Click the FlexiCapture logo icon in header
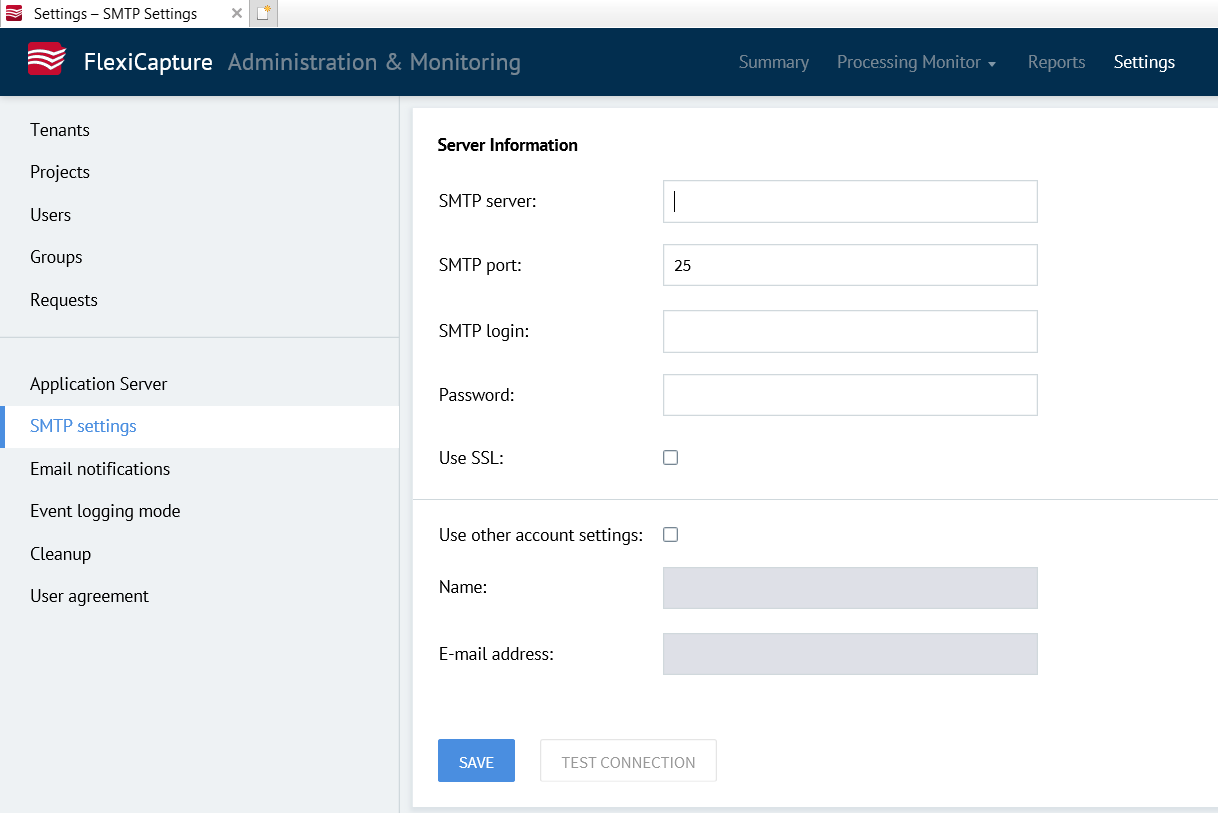This screenshot has height=813, width=1218. 47,61
